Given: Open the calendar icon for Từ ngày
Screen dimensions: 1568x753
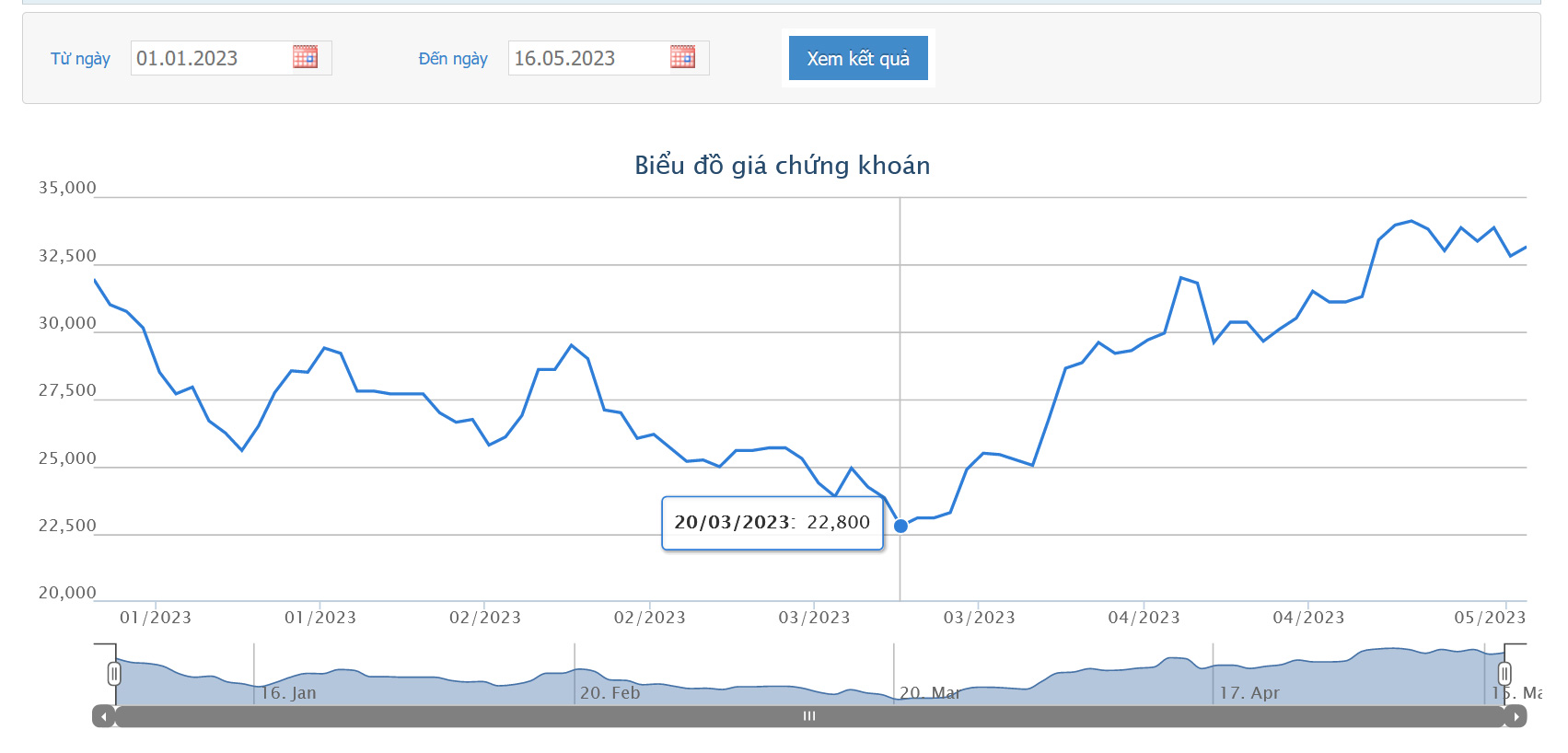Looking at the screenshot, I should tap(305, 57).
